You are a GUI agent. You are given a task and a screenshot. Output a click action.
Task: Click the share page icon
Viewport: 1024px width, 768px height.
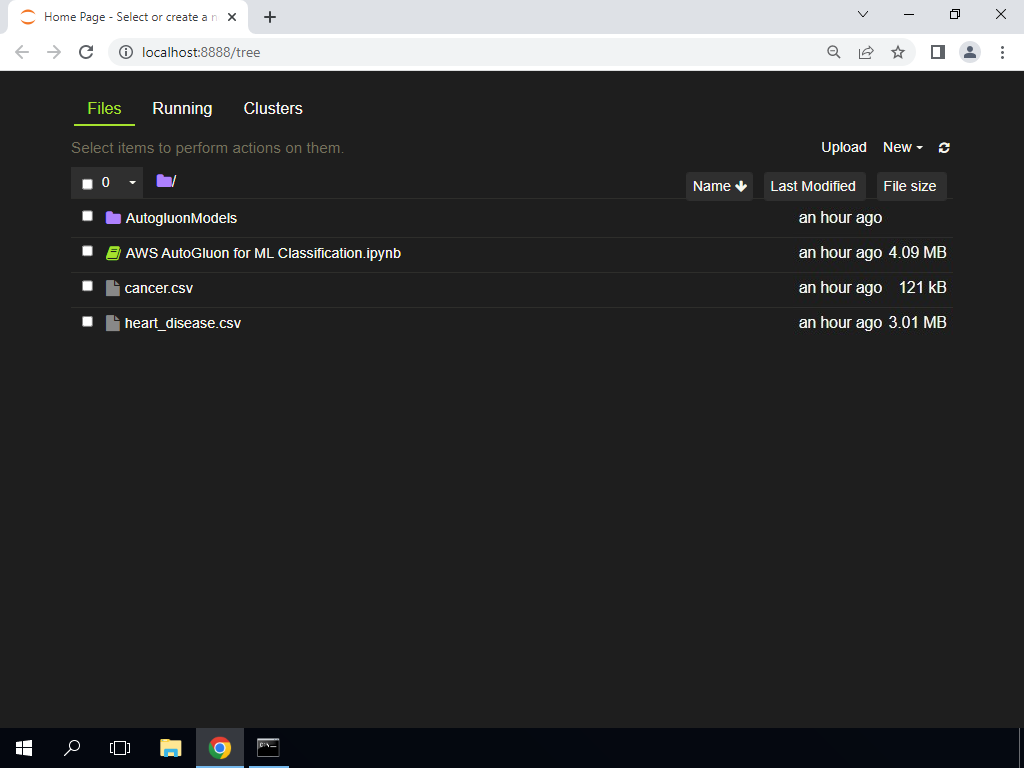click(x=866, y=52)
